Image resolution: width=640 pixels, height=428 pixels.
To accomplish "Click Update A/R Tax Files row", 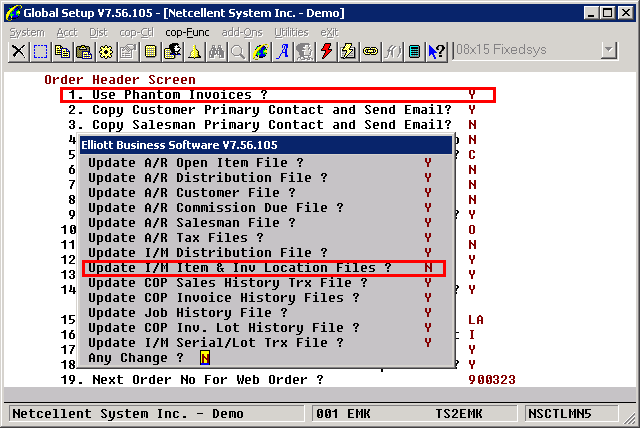I will click(260, 238).
